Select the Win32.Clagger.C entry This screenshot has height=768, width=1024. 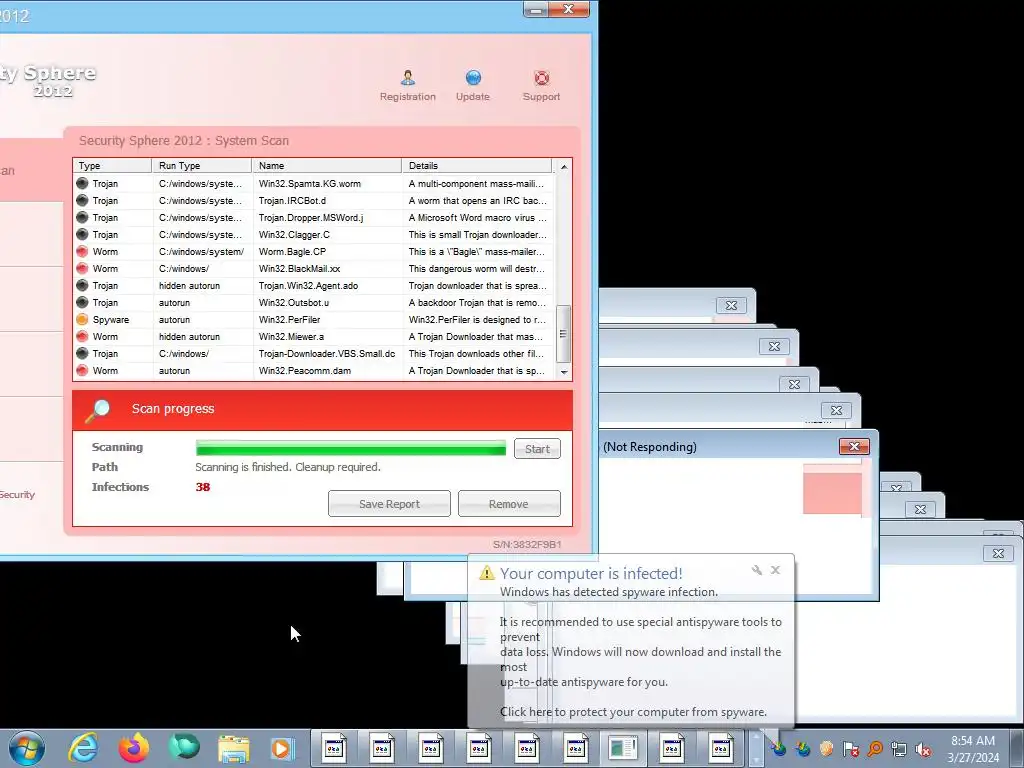pos(313,234)
